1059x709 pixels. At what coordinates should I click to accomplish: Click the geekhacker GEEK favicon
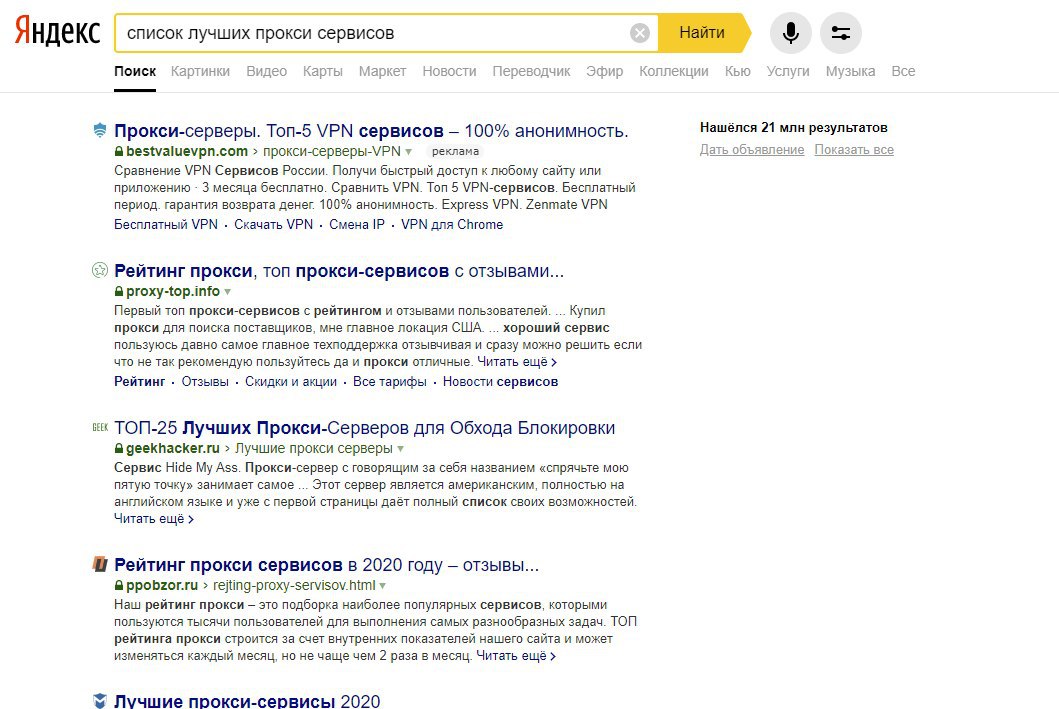(100, 427)
